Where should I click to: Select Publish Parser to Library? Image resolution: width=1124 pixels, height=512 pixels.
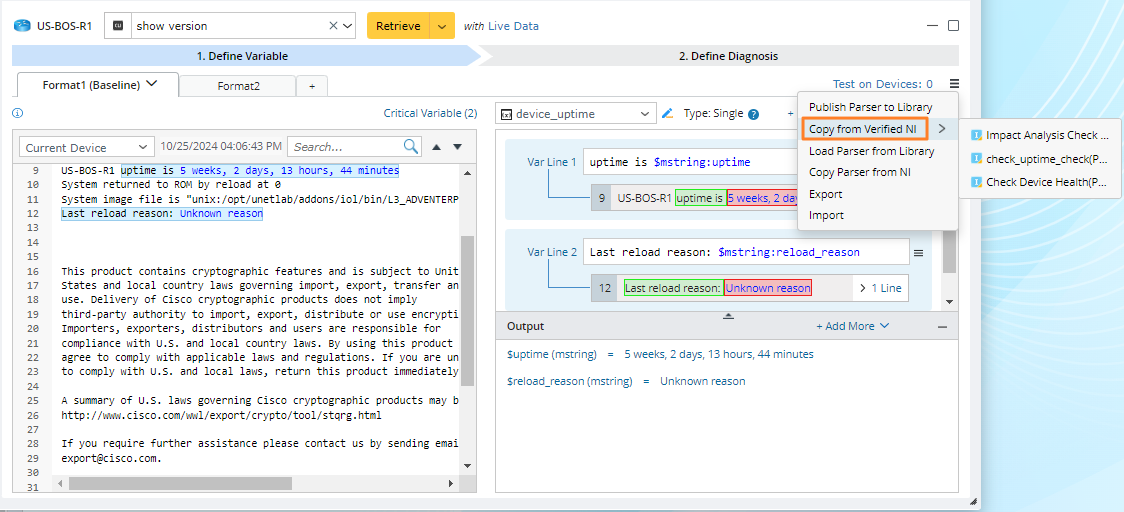click(x=870, y=107)
